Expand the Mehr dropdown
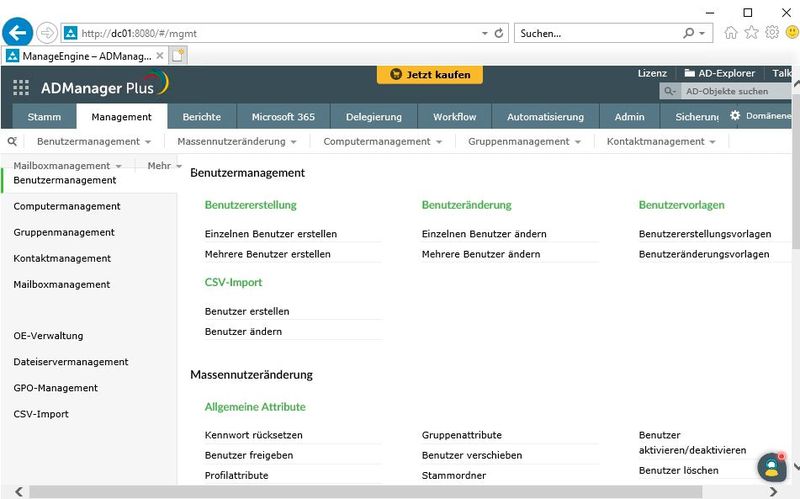 pos(164,165)
